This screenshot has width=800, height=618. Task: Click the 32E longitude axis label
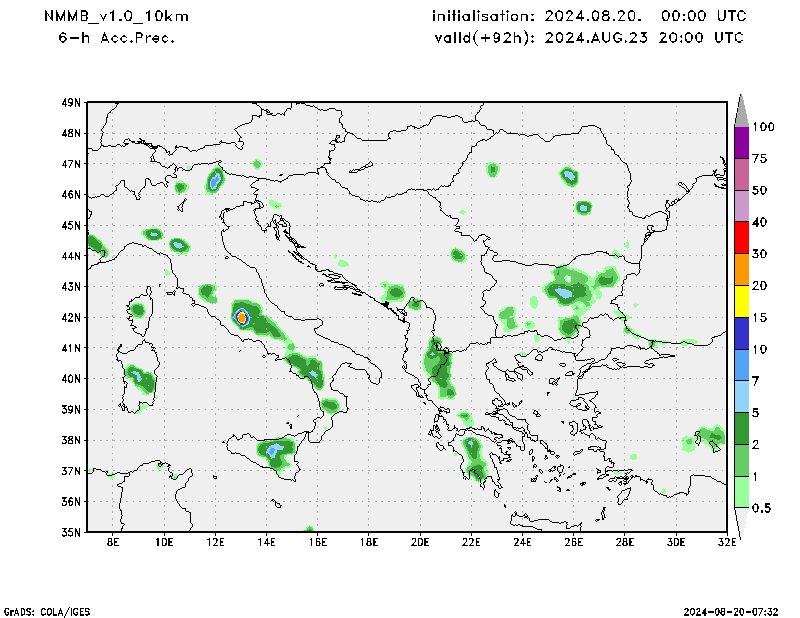point(727,542)
